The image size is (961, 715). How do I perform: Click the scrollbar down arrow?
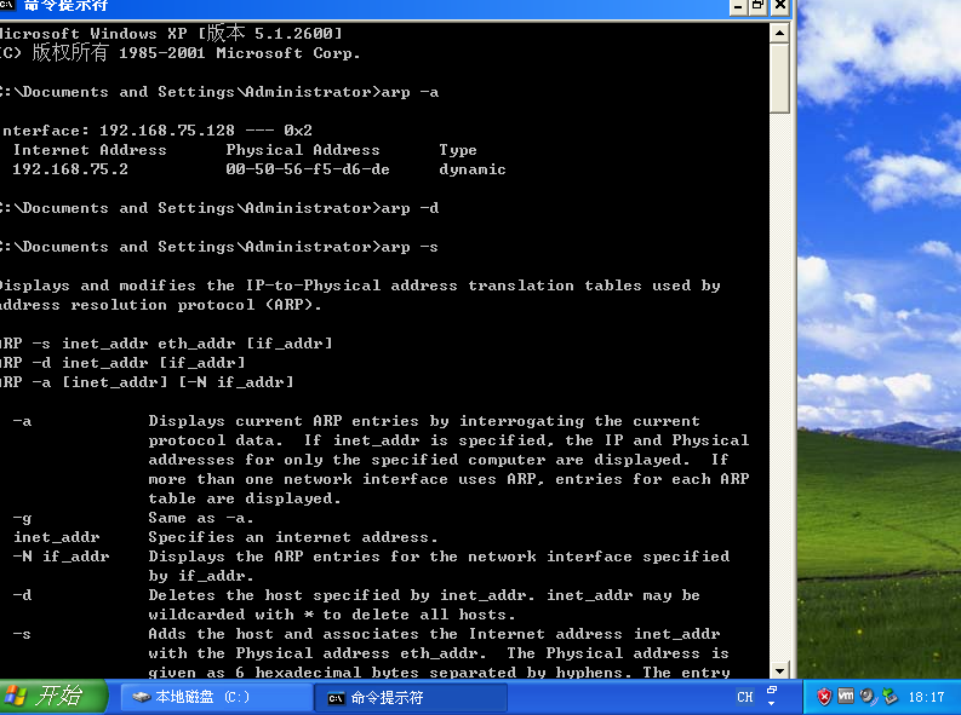click(x=780, y=670)
